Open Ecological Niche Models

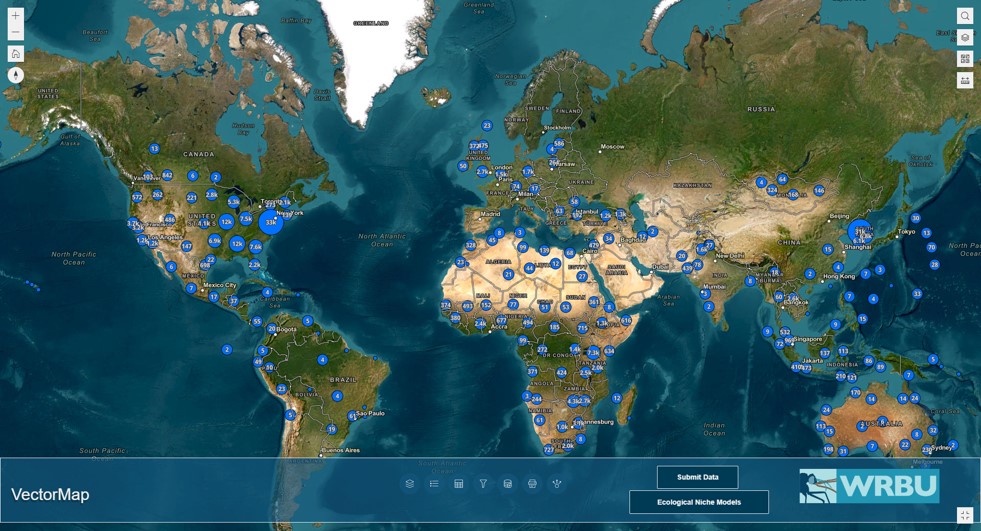tap(699, 502)
